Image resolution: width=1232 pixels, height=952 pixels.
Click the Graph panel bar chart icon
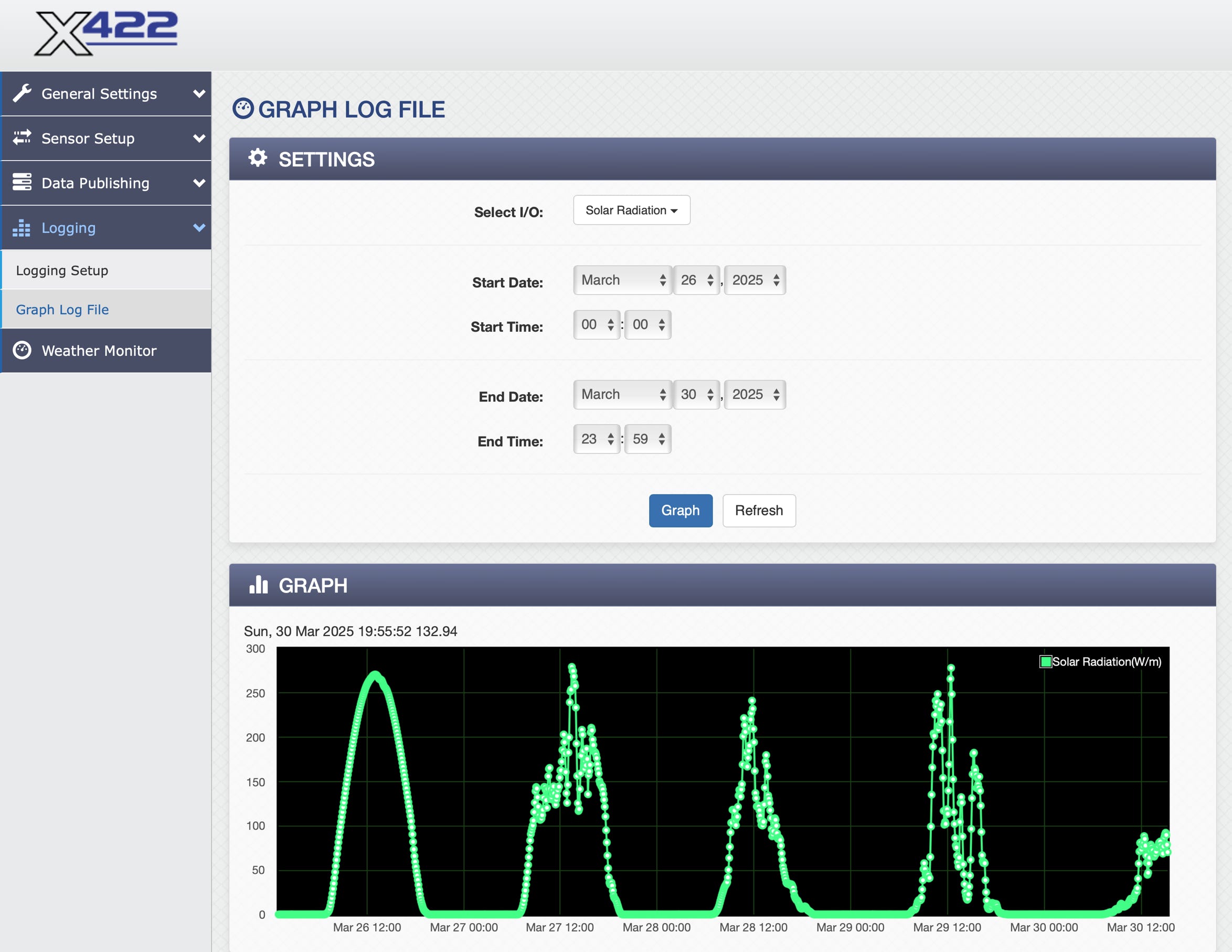(258, 585)
